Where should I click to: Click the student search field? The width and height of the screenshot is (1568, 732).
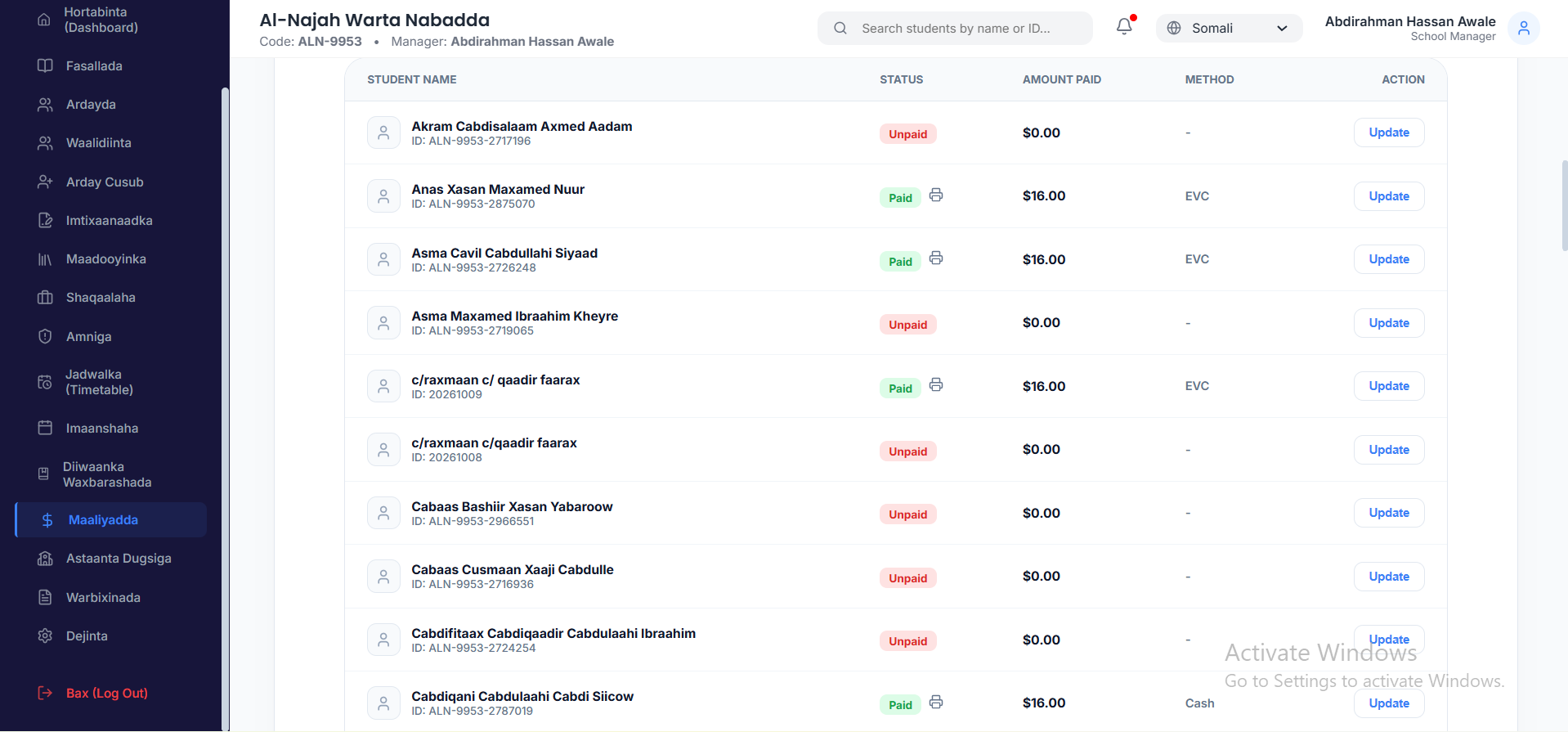(955, 29)
